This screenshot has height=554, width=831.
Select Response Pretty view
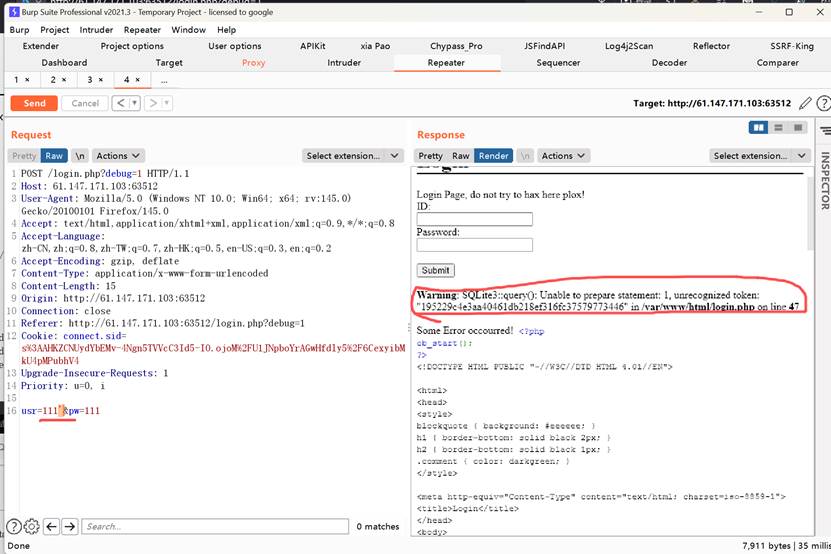430,155
